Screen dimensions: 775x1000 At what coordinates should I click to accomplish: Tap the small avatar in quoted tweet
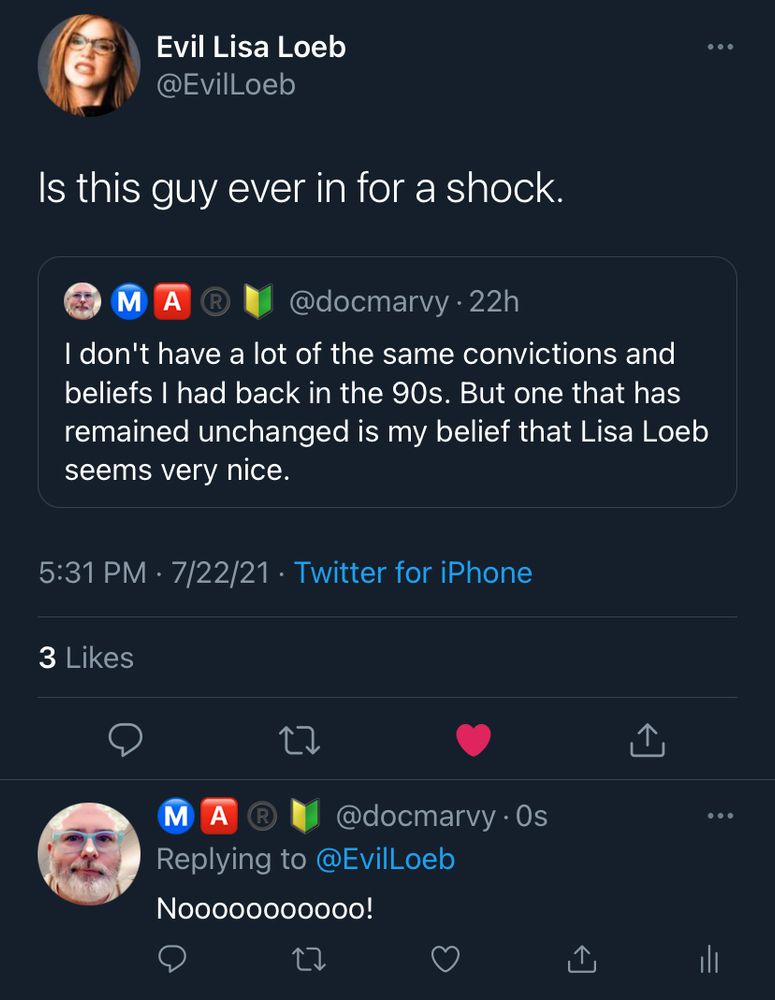(x=83, y=301)
